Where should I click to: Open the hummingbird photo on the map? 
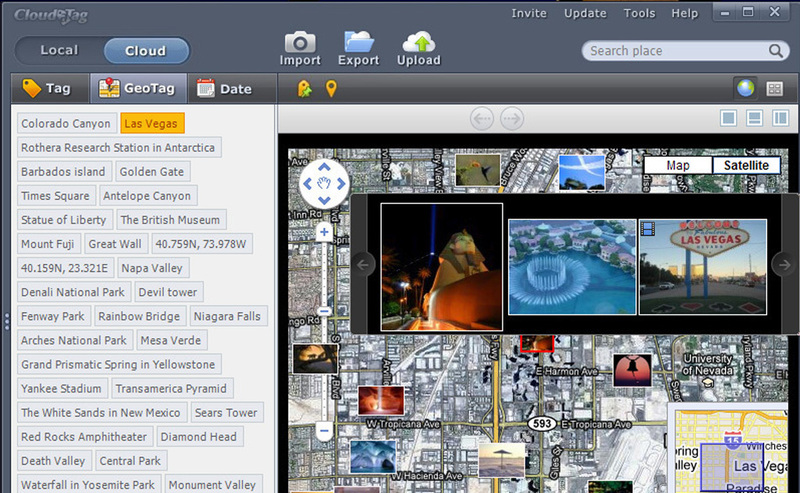pos(478,170)
